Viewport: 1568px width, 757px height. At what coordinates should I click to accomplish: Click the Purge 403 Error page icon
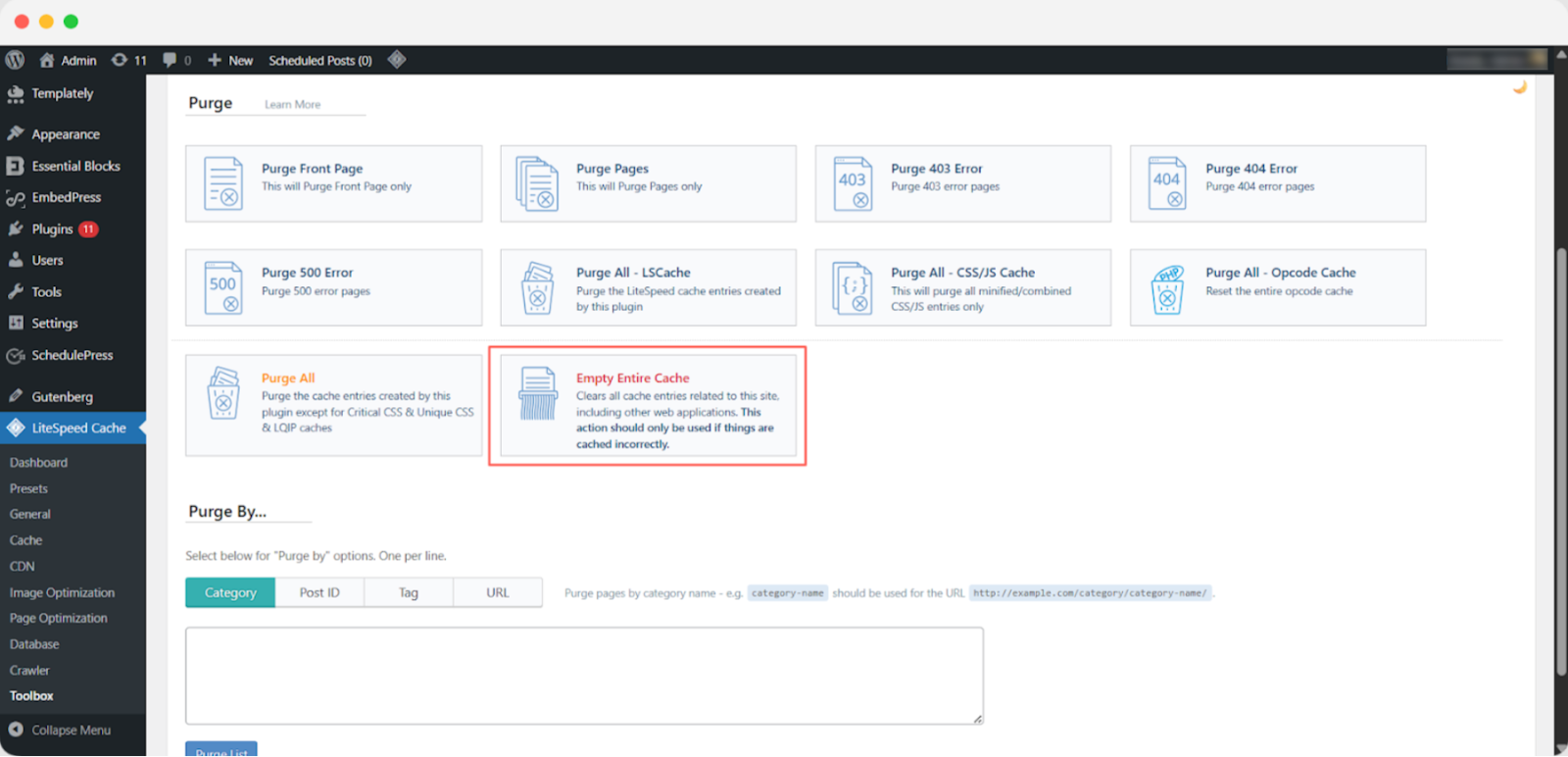click(853, 183)
